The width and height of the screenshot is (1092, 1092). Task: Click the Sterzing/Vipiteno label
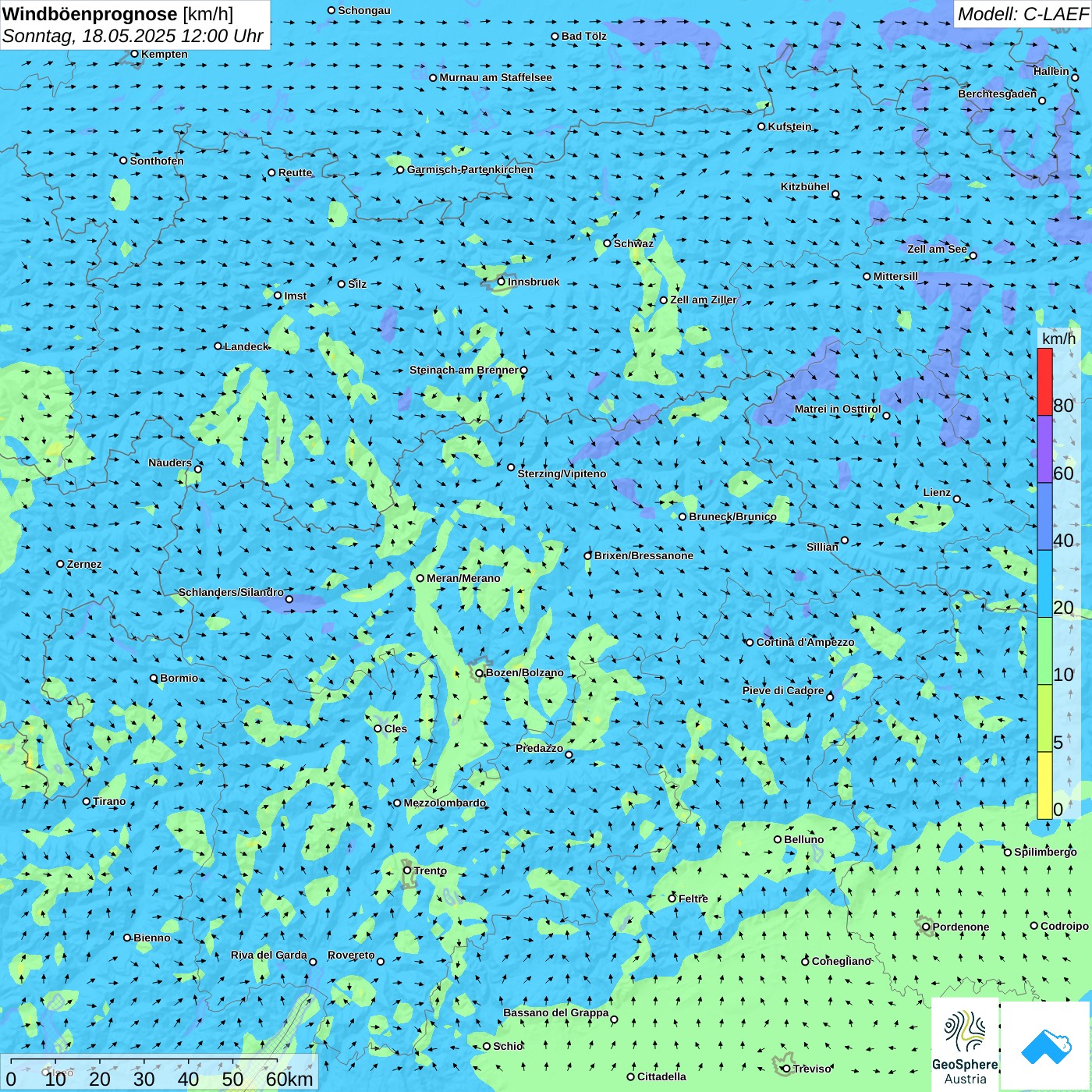tap(562, 473)
